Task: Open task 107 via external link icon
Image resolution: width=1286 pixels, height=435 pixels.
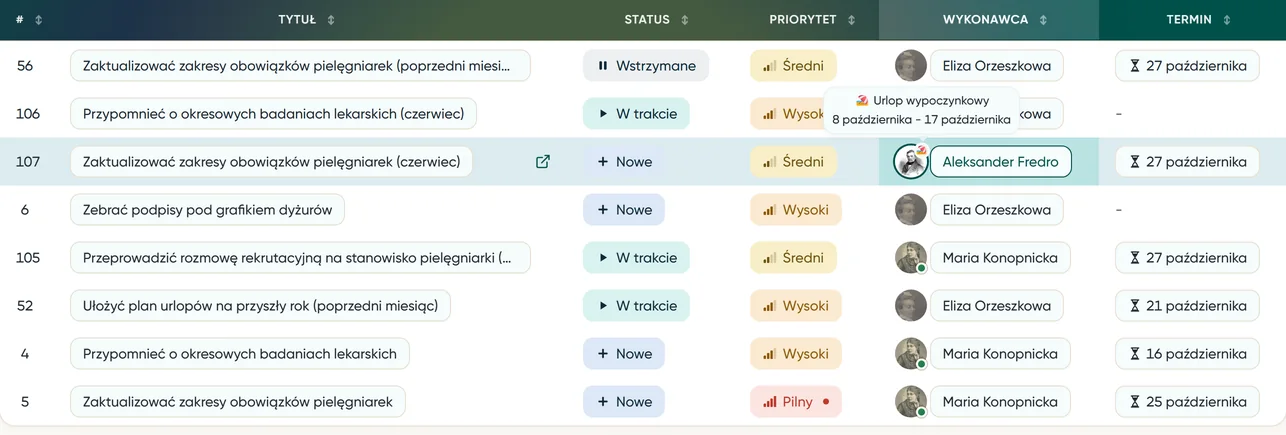Action: pos(543,162)
